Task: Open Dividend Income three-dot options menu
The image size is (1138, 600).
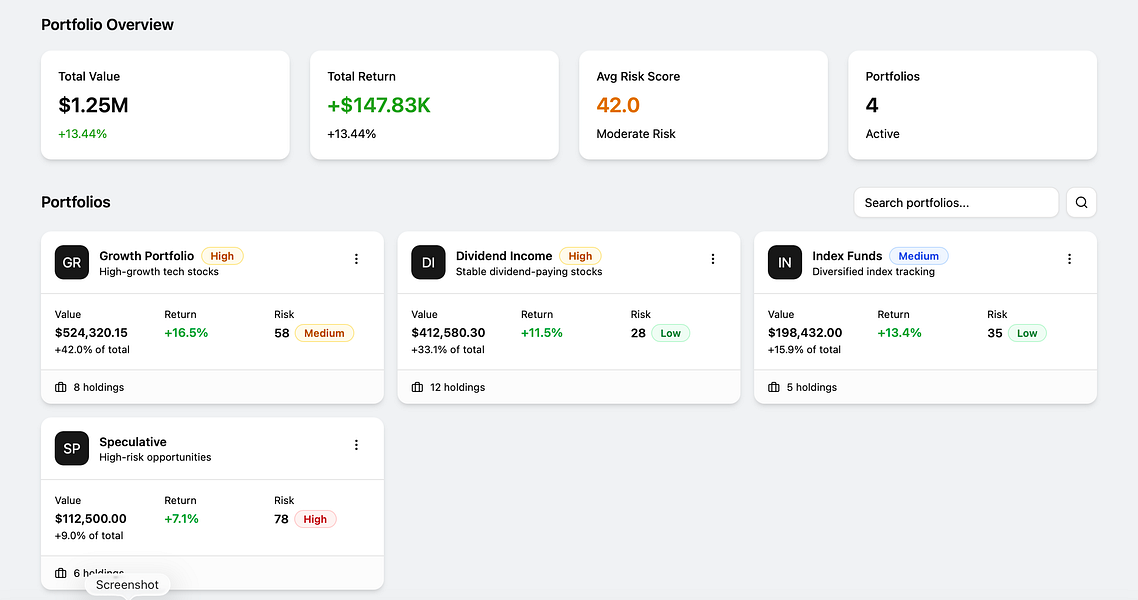Action: pos(713,259)
